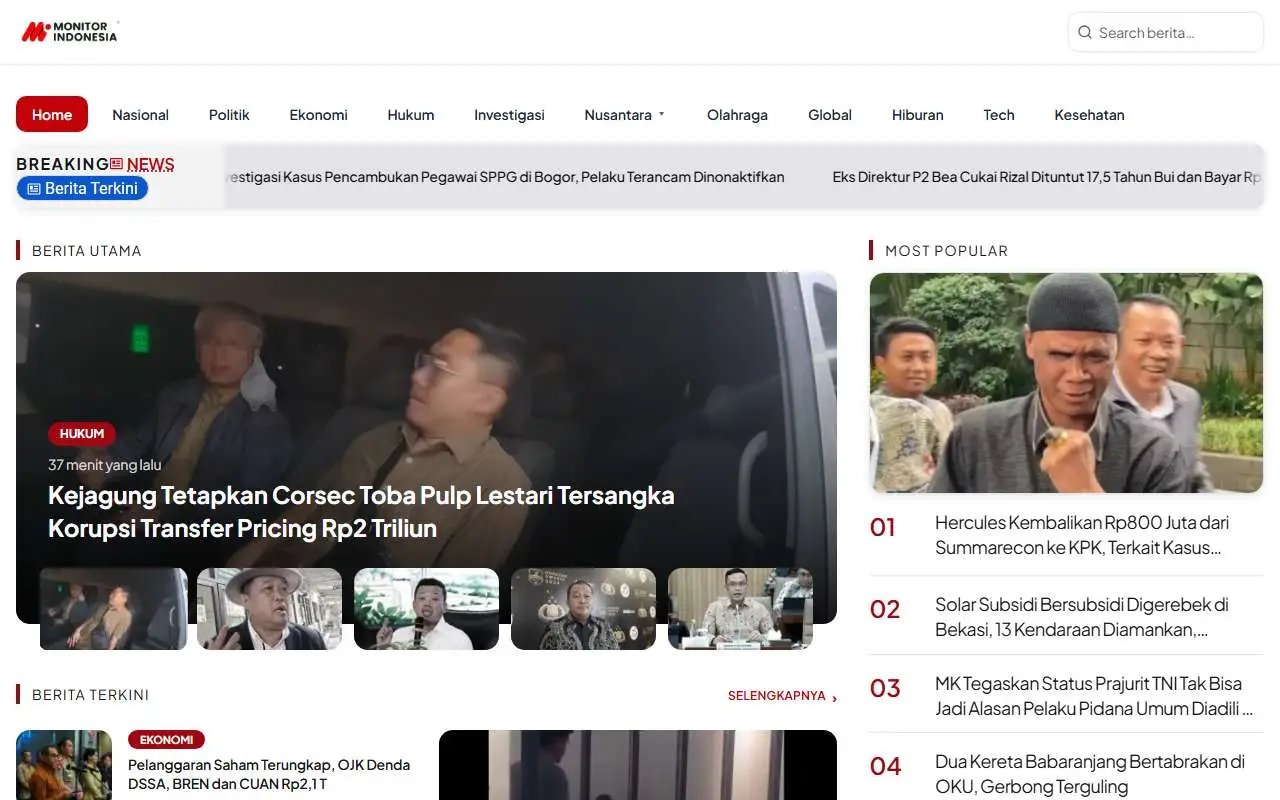Click the EKONOMI category badge
Screen dimensions: 1280x800
click(167, 740)
